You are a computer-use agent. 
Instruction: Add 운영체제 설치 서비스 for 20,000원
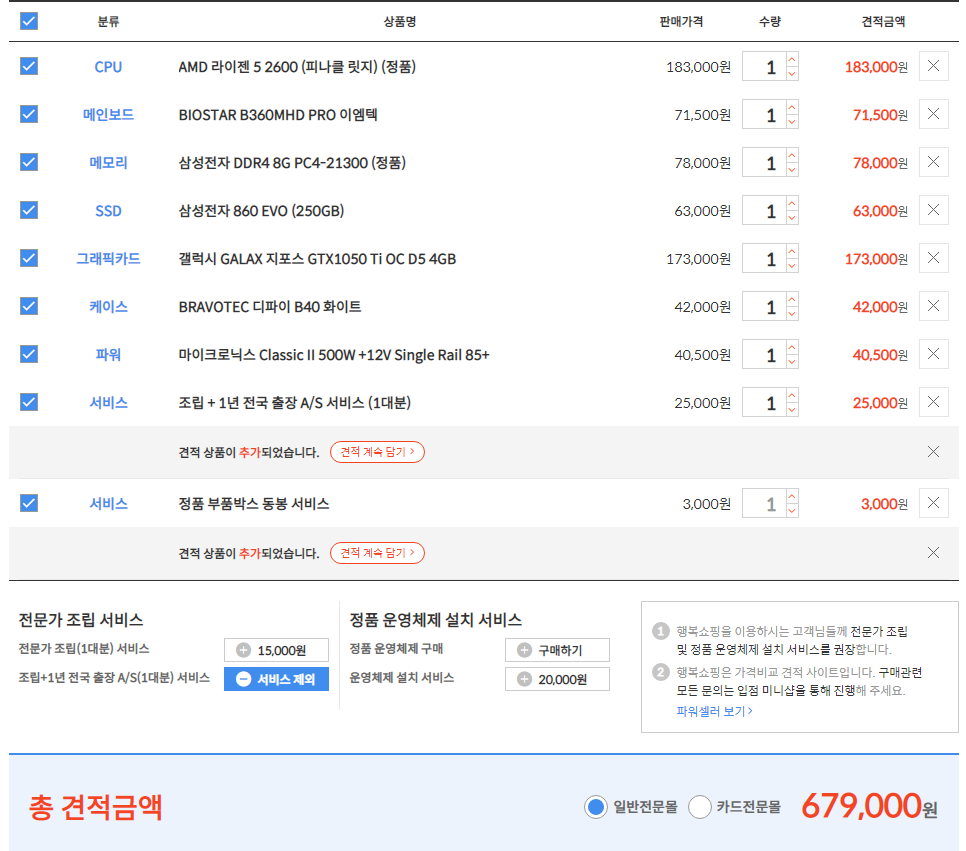tap(557, 679)
